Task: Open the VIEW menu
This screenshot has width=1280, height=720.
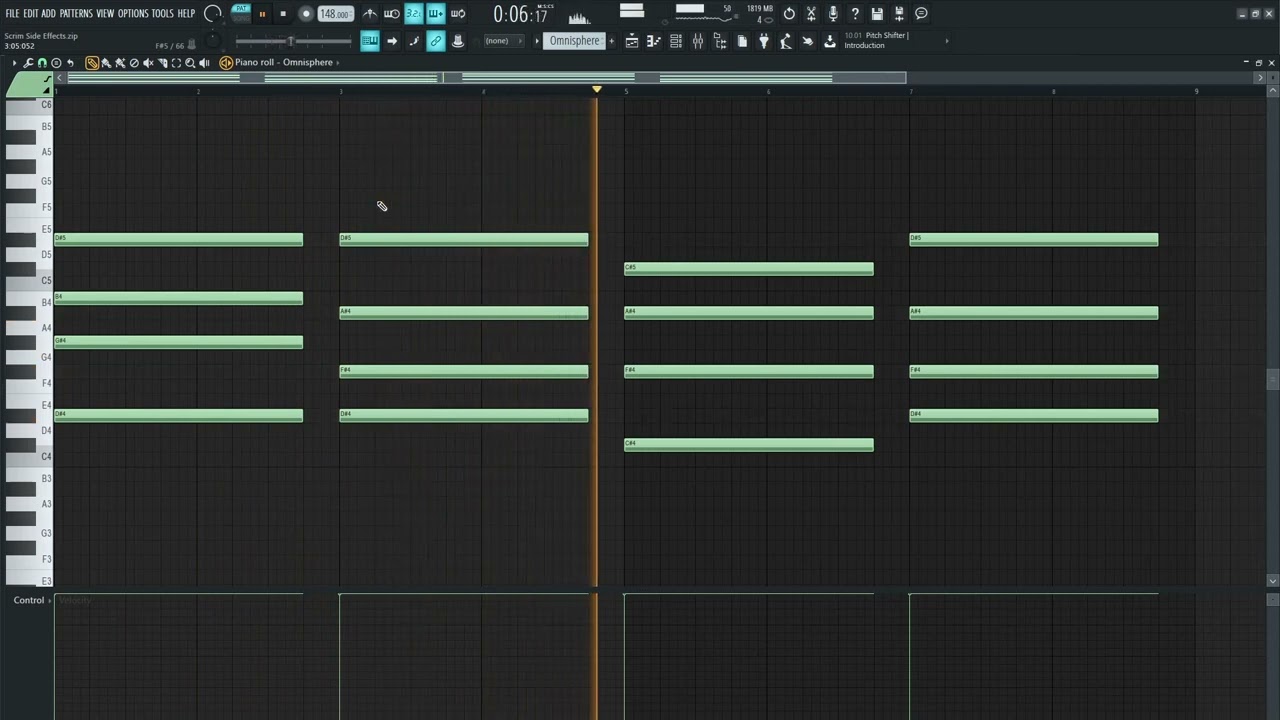Action: (x=105, y=13)
